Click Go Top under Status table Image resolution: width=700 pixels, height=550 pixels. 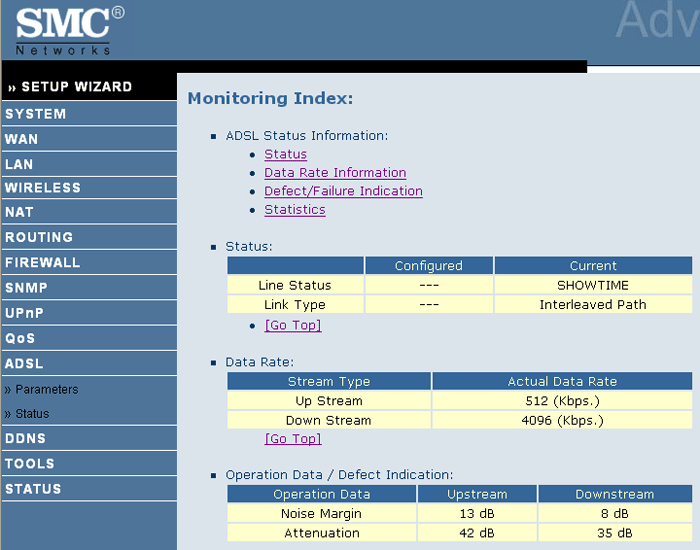[x=293, y=325]
